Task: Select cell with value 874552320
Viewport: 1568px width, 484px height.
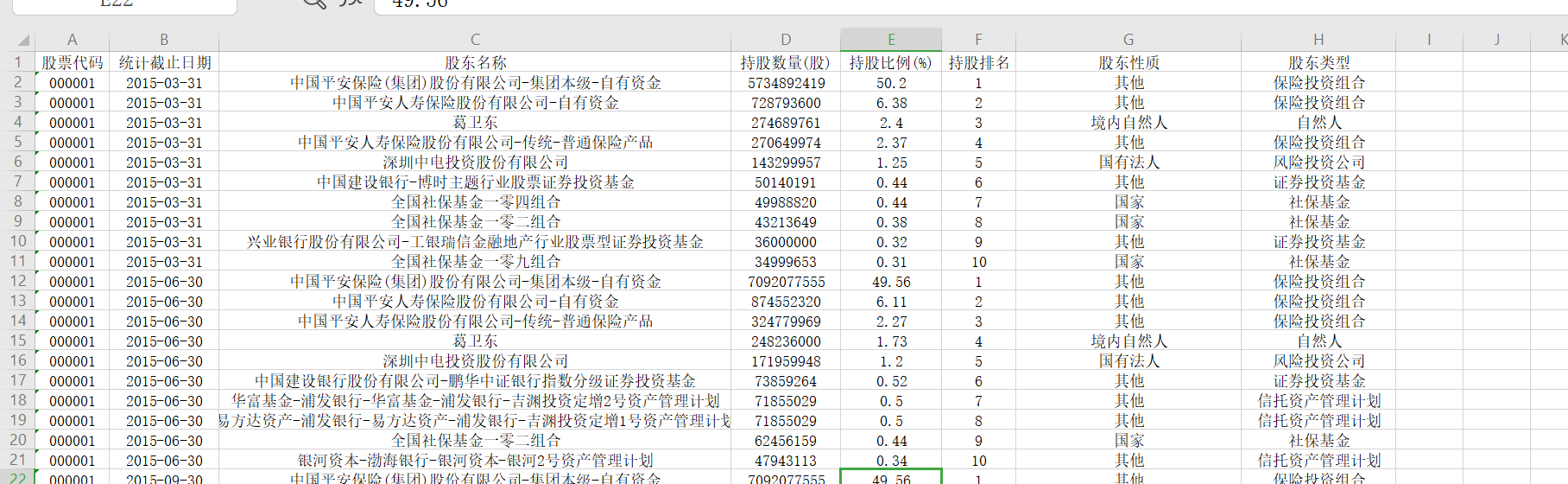Action: [786, 302]
